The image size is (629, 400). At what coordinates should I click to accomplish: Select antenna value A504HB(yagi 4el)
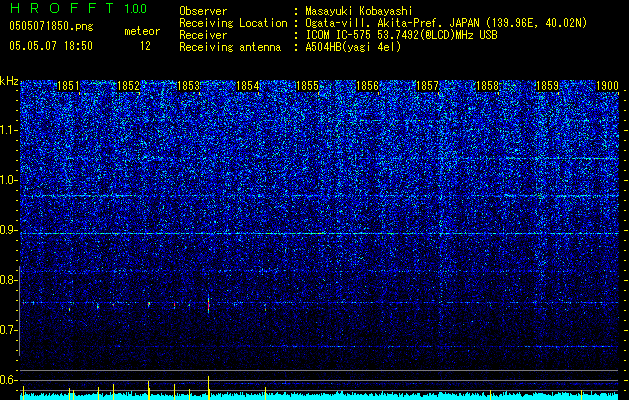click(x=353, y=47)
